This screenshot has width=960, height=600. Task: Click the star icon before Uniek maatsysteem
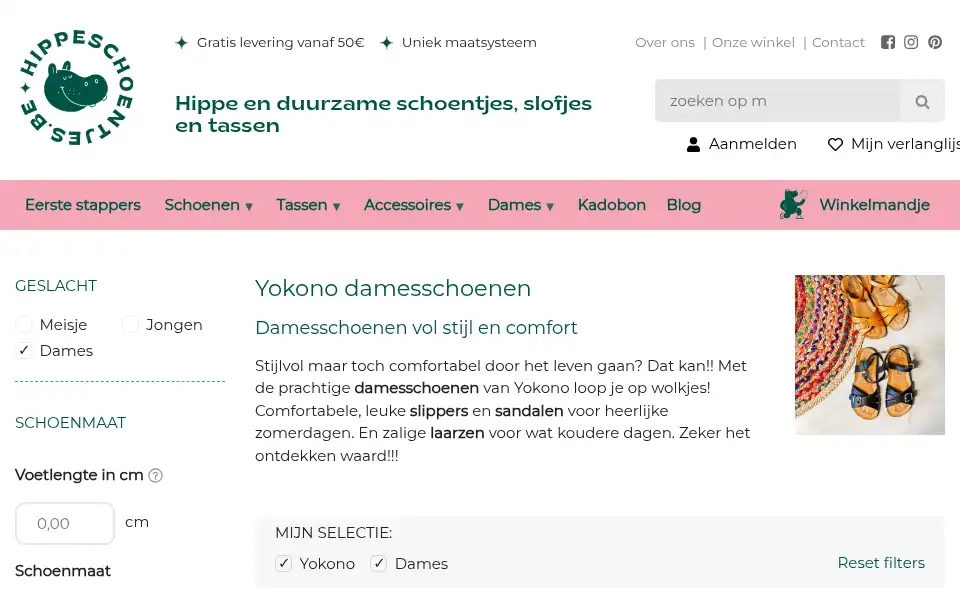tap(386, 43)
